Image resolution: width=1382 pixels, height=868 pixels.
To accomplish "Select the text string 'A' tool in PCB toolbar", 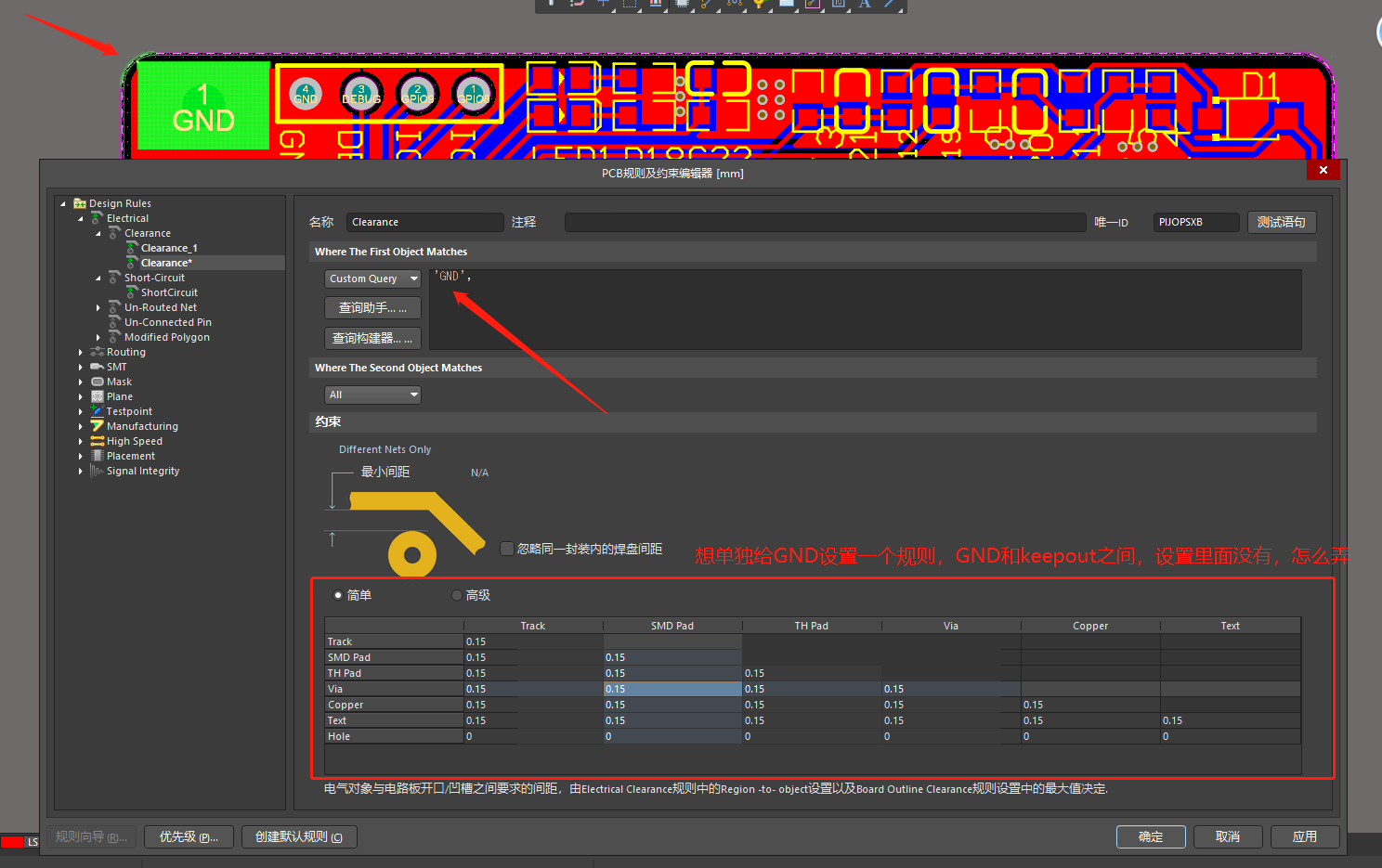I will pyautogui.click(x=865, y=5).
